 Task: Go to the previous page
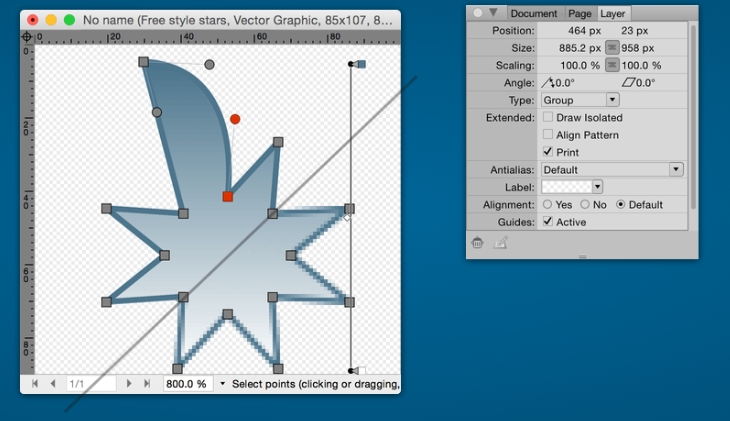click(53, 383)
